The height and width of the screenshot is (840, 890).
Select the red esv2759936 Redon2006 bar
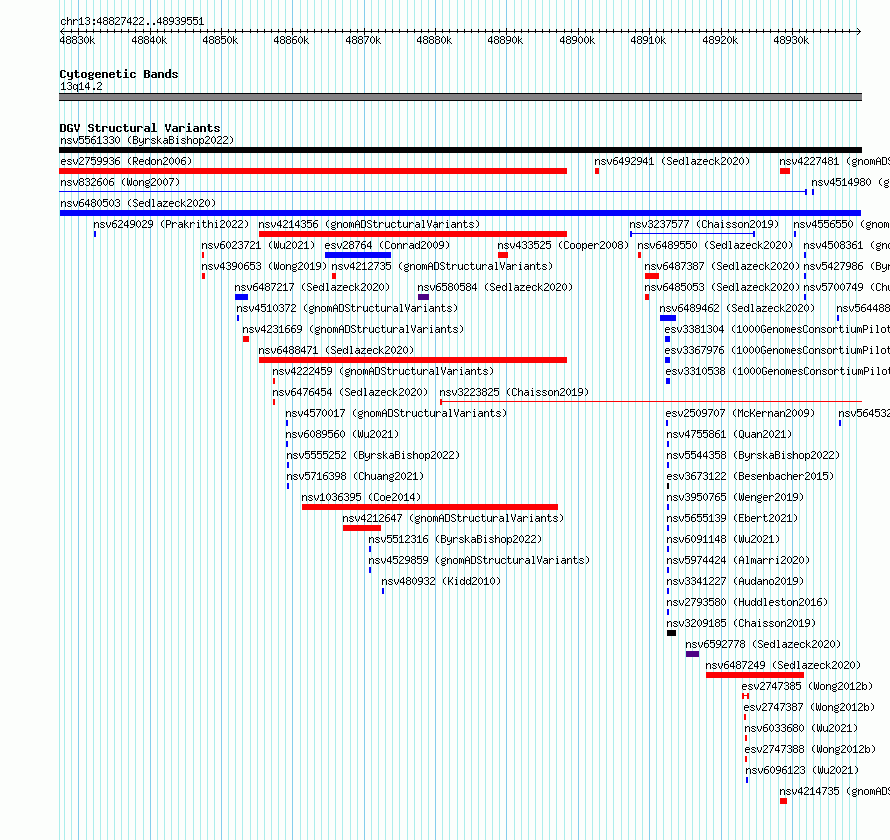[x=313, y=171]
